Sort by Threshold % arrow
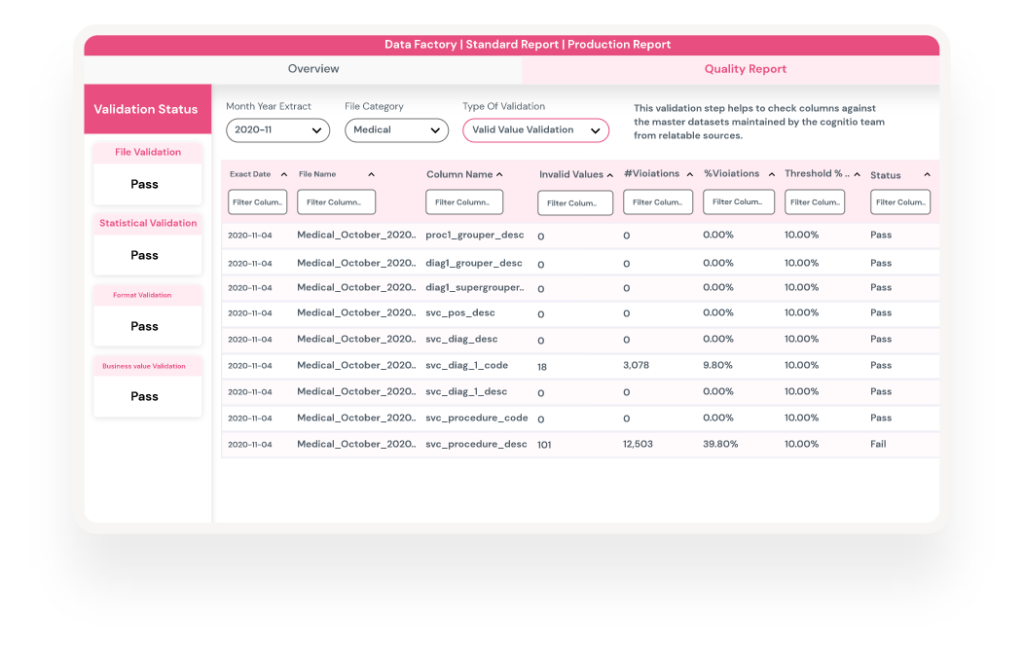This screenshot has height=656, width=1024. pos(857,174)
